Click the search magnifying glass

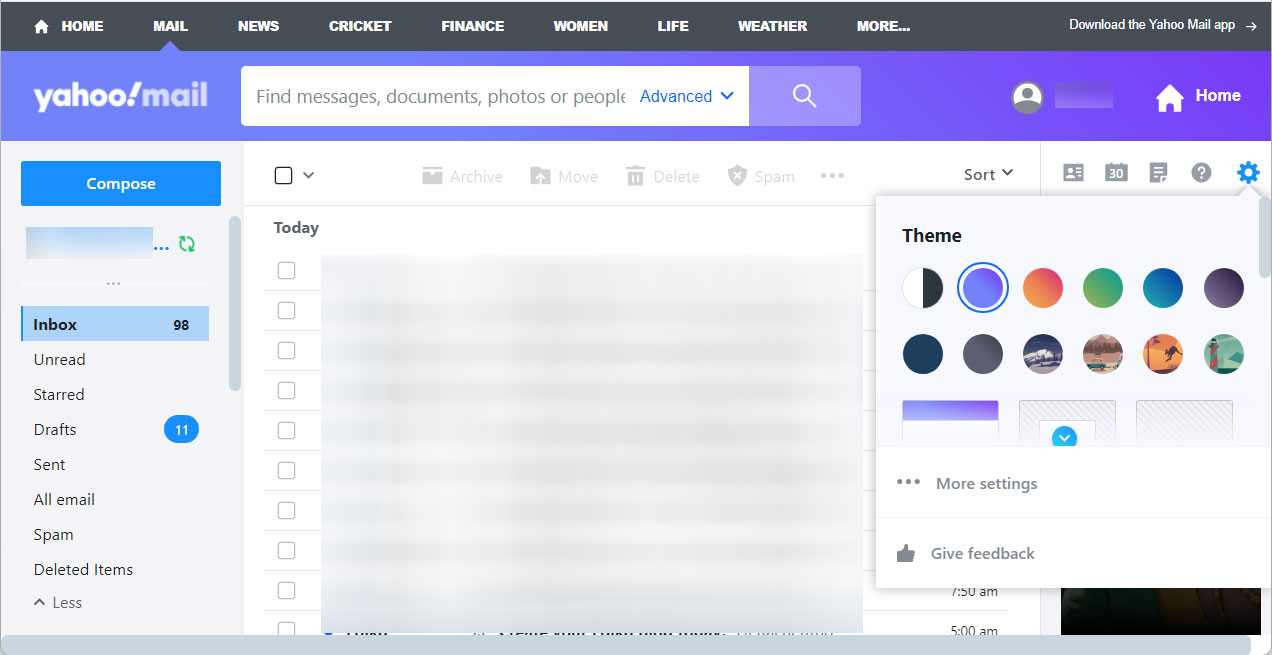[804, 95]
